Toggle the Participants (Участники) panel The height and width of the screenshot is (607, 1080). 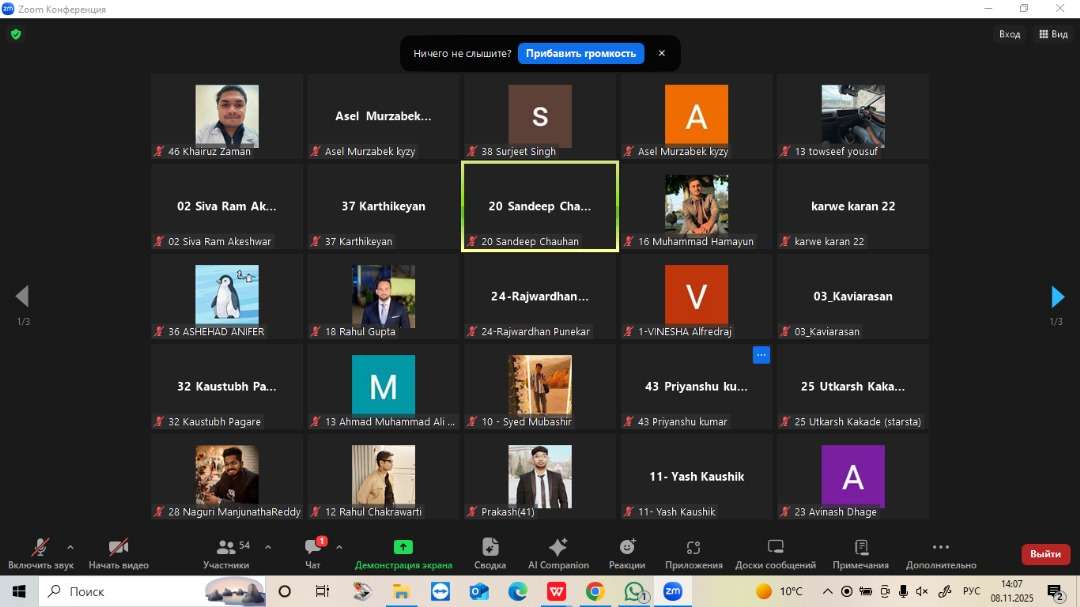tap(227, 553)
